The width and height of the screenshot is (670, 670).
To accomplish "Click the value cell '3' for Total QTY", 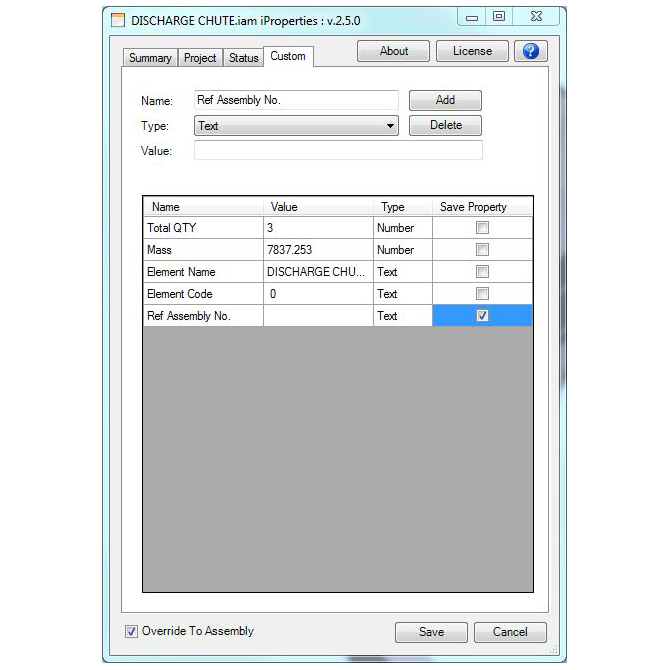I will (x=318, y=228).
